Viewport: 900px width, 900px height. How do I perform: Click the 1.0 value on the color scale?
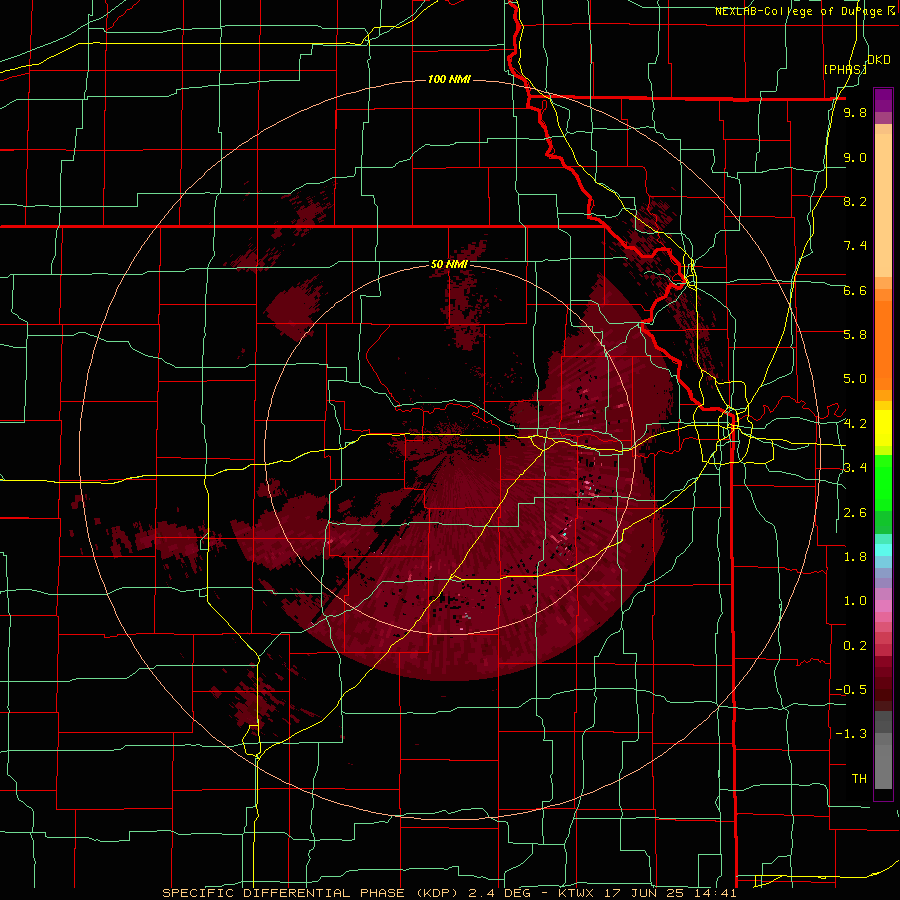click(x=855, y=601)
